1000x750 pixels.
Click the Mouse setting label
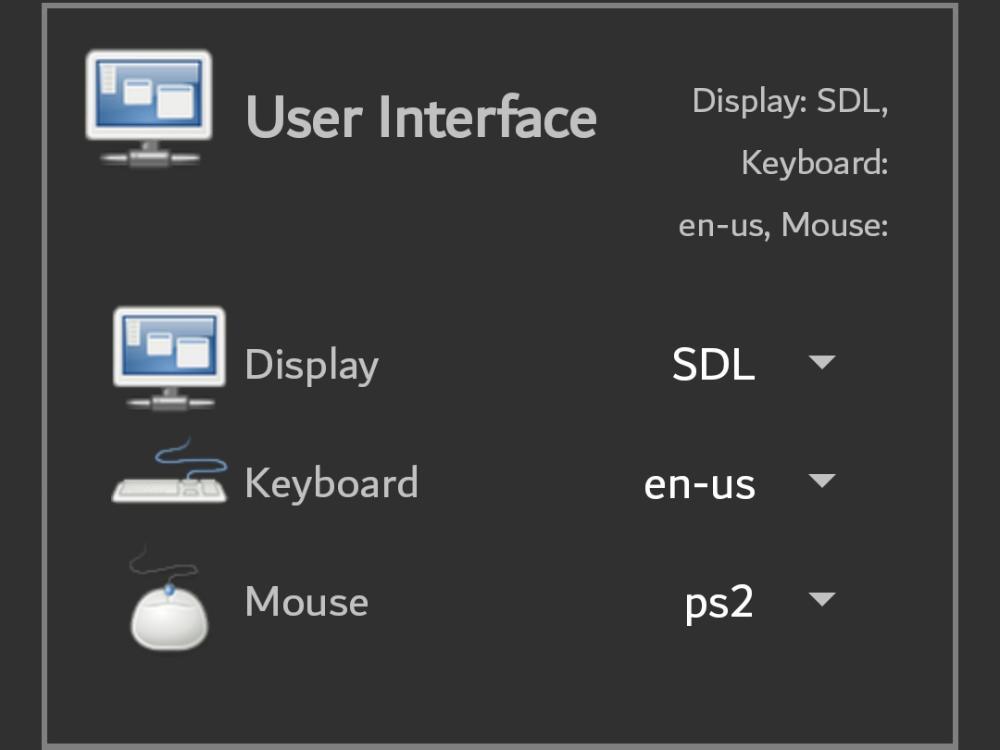[306, 602]
